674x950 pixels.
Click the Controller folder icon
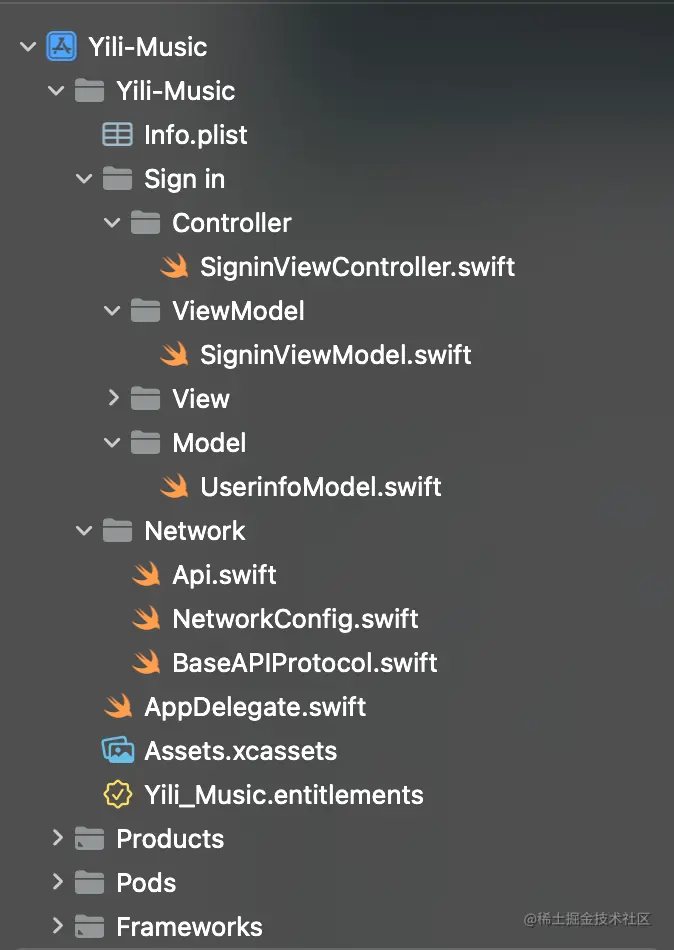(x=145, y=223)
